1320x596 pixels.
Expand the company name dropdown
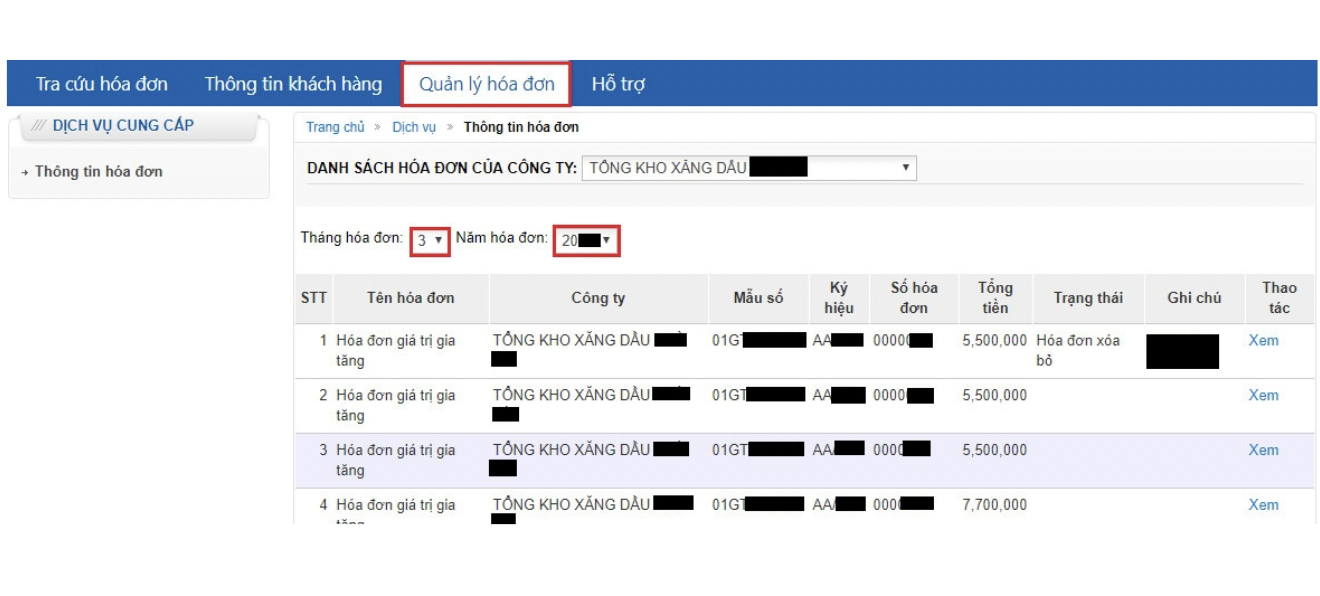click(748, 168)
